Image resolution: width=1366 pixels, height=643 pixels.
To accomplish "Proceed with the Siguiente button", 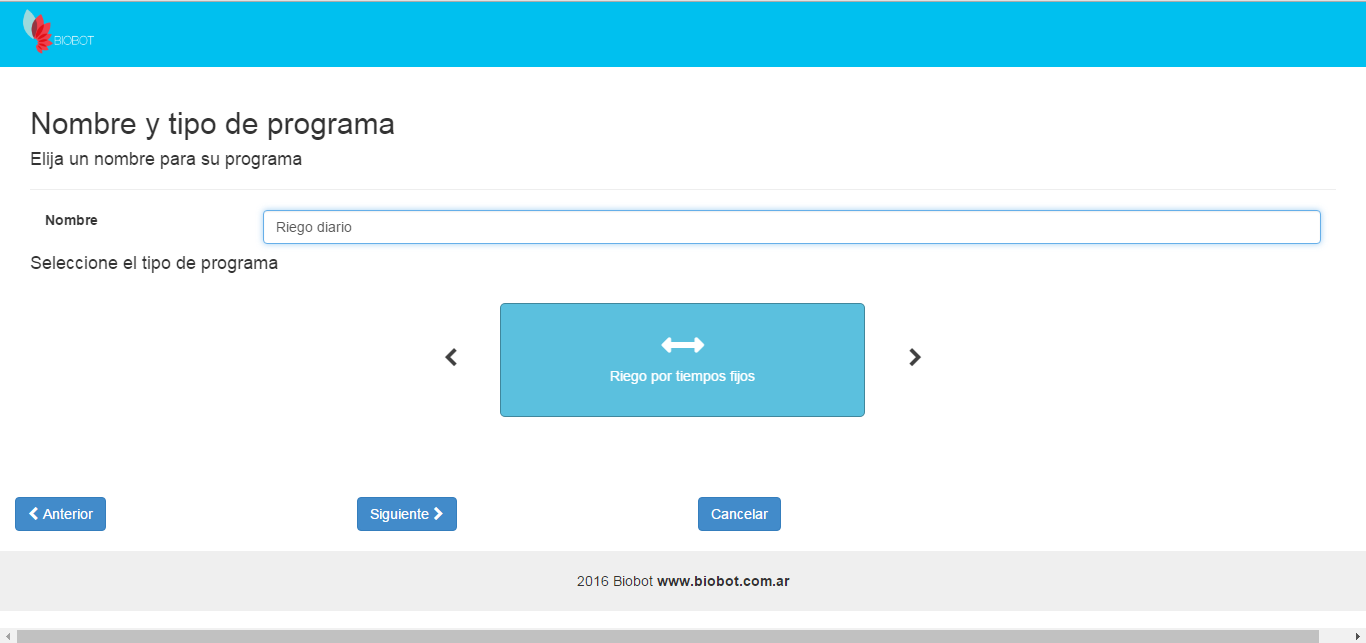I will click(x=406, y=514).
